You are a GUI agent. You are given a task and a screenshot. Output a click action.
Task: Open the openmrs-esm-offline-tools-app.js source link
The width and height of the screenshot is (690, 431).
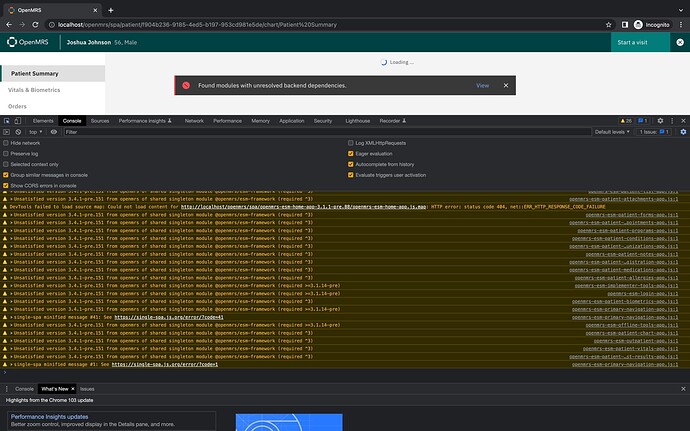tap(631, 325)
